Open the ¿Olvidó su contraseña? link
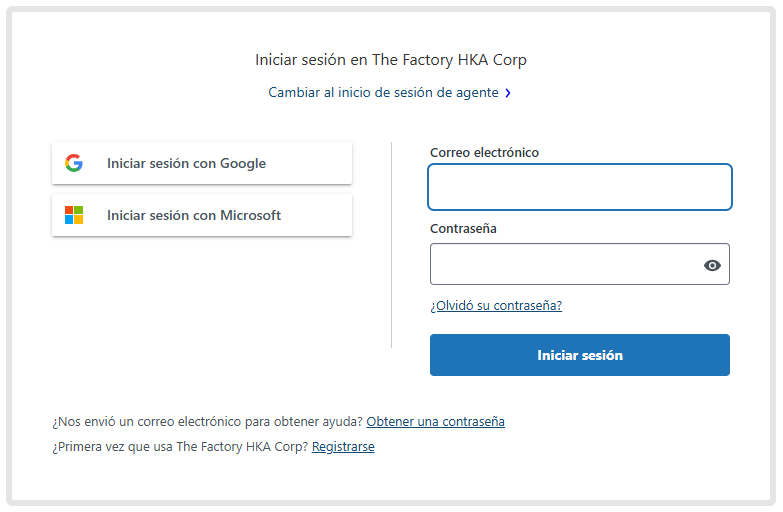 [x=496, y=306]
